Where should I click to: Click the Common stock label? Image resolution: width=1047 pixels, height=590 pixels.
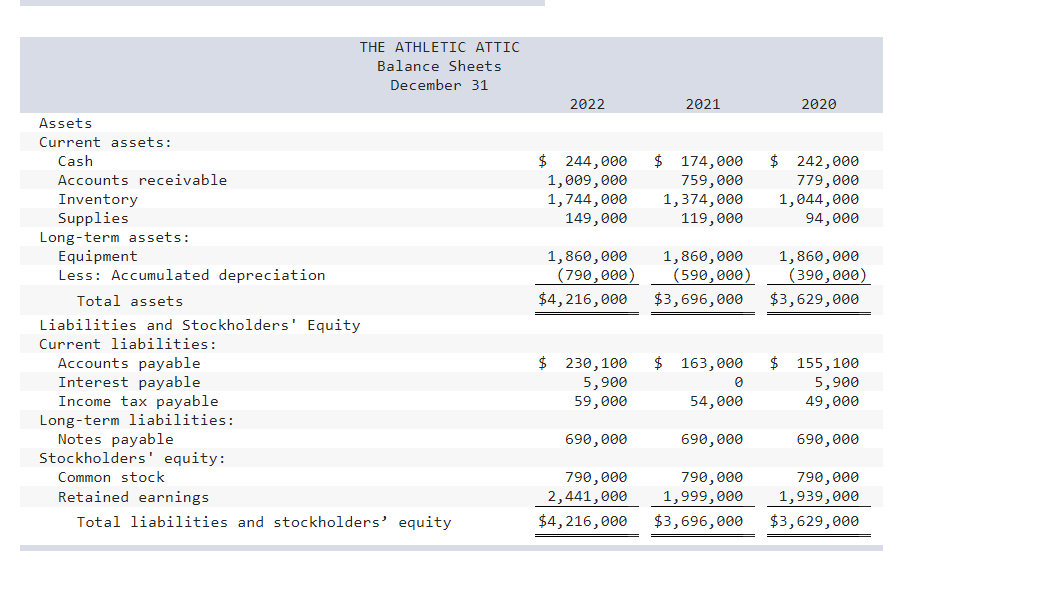(110, 477)
